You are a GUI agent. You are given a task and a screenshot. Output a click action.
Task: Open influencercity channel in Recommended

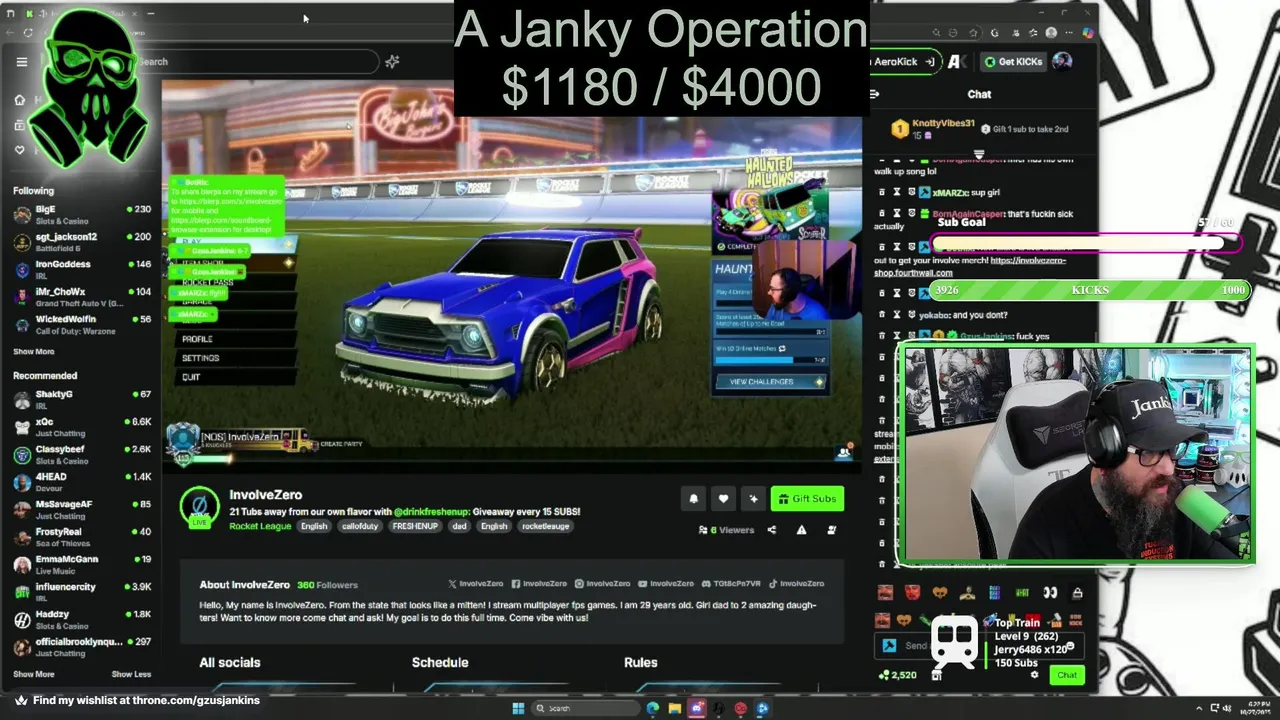[x=81, y=592]
